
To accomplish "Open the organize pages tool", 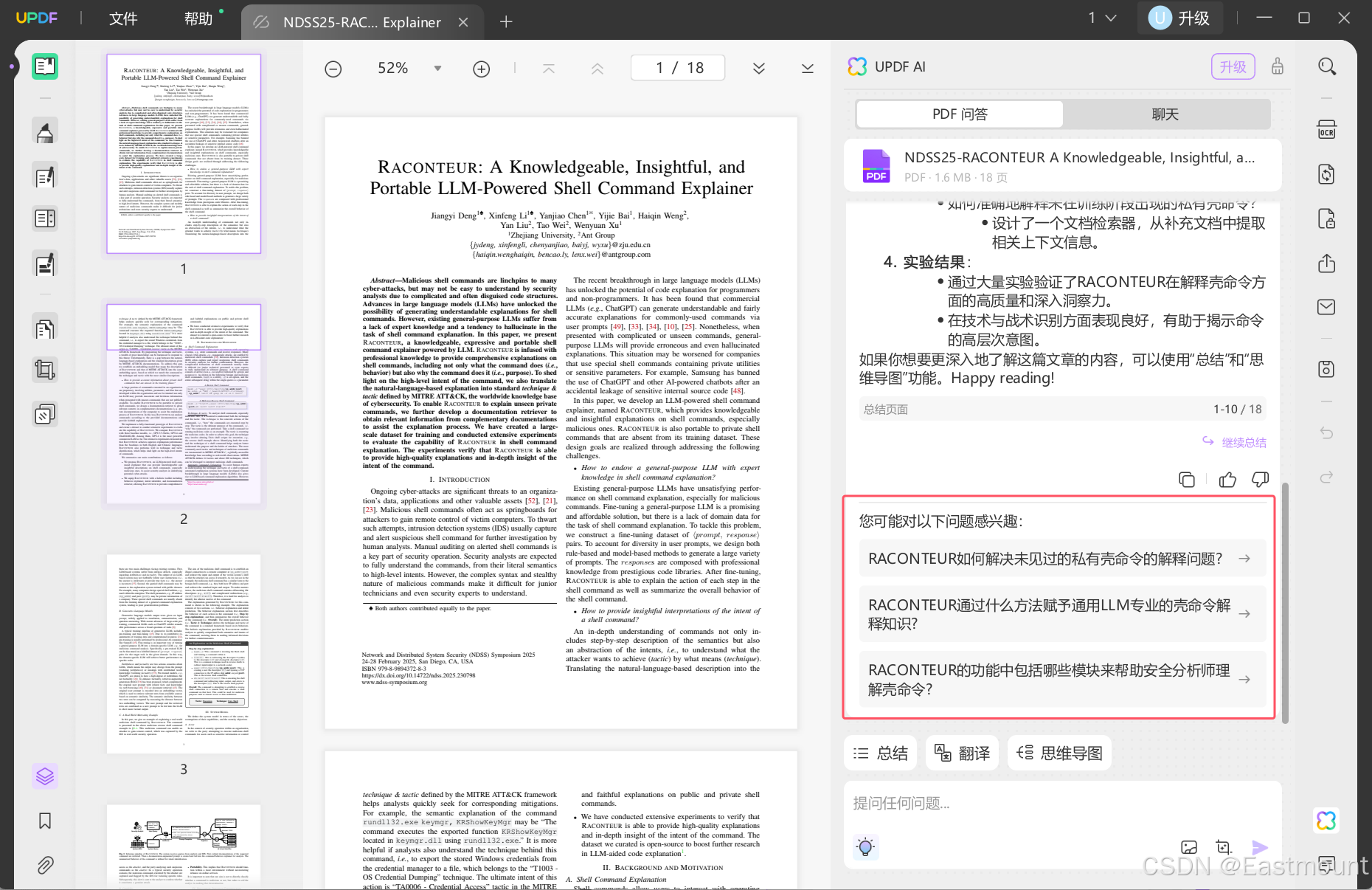I will click(x=45, y=327).
